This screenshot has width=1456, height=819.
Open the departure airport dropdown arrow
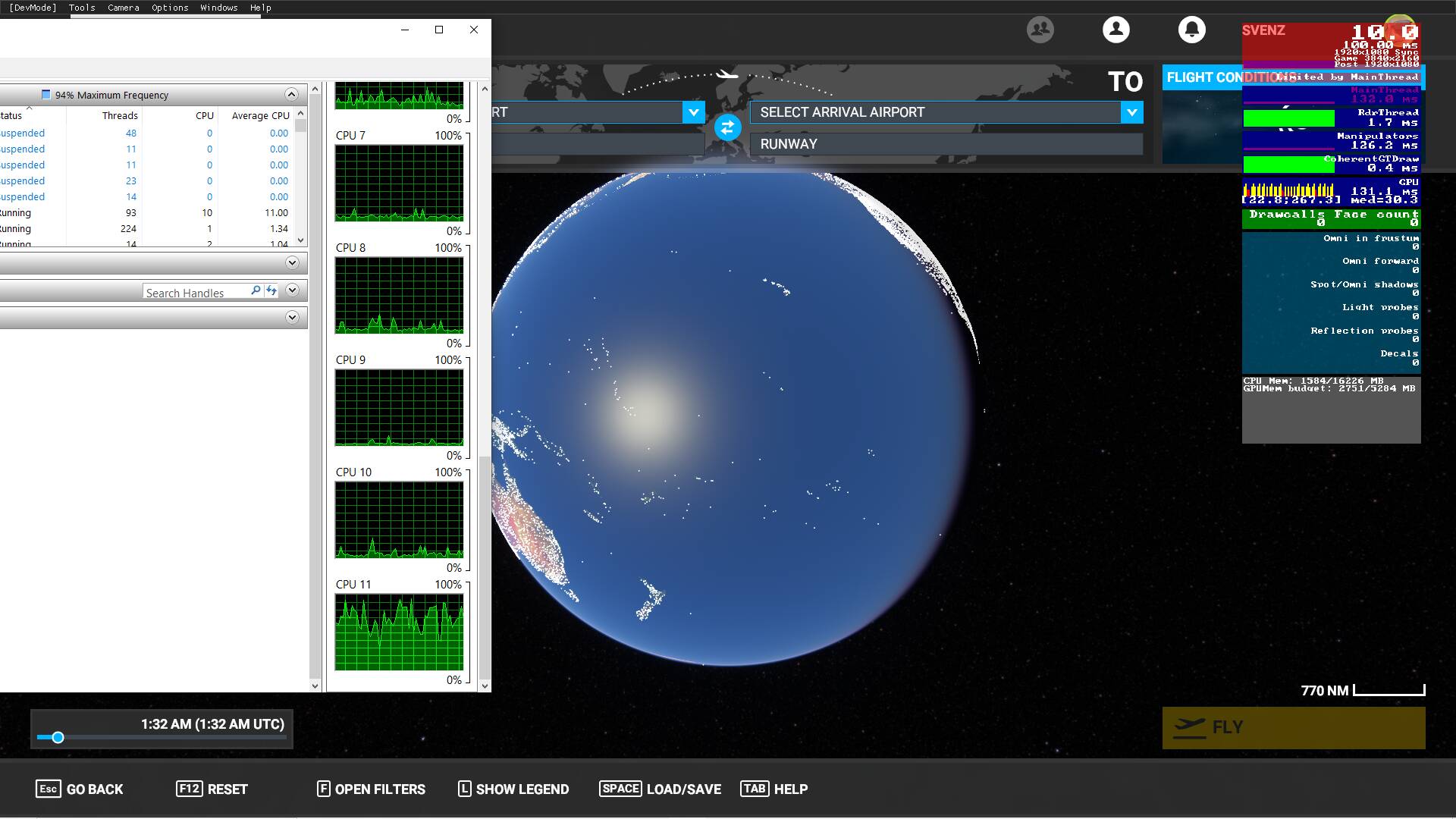[x=693, y=112]
